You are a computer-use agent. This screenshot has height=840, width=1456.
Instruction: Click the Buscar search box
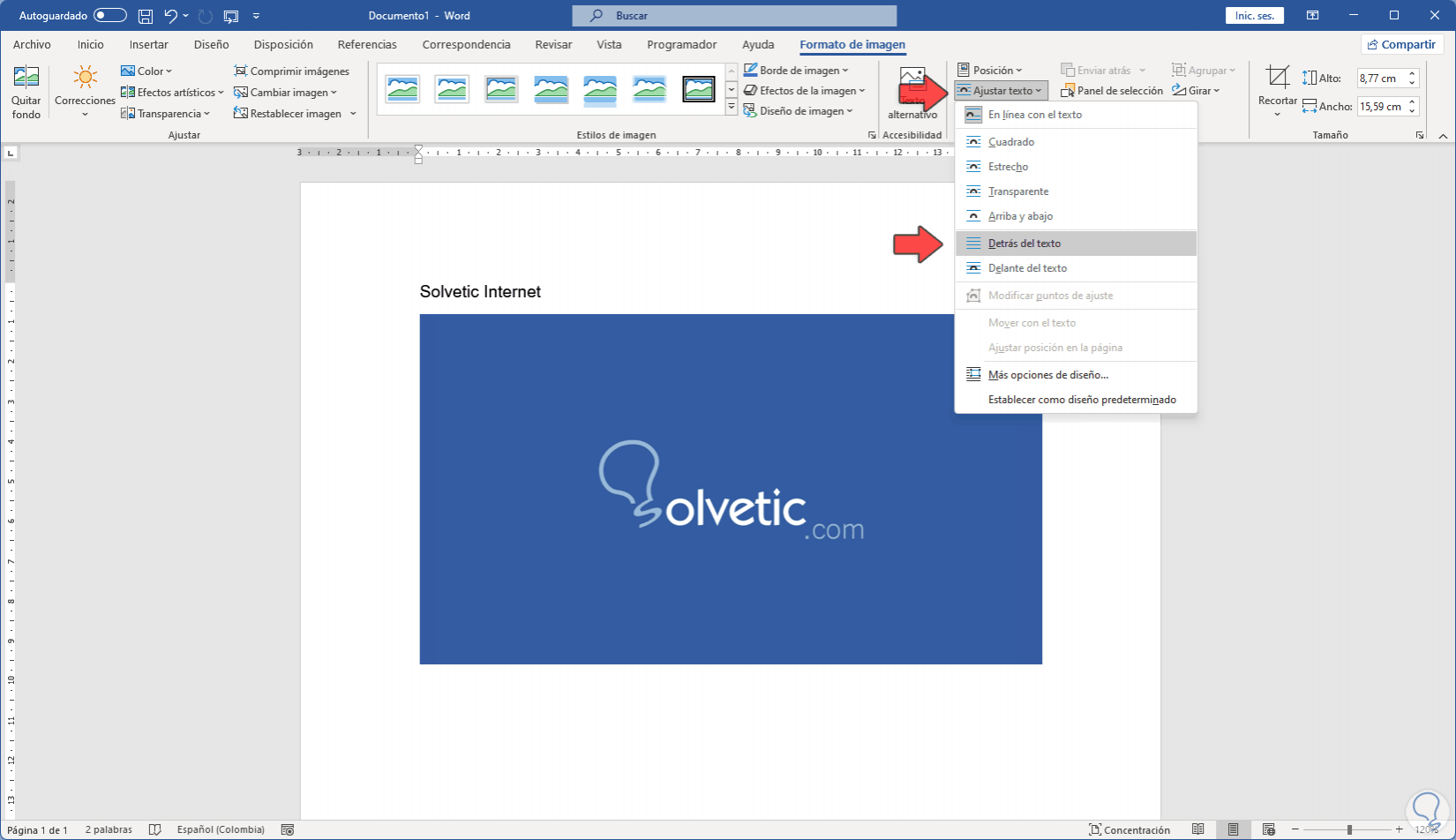click(x=734, y=16)
